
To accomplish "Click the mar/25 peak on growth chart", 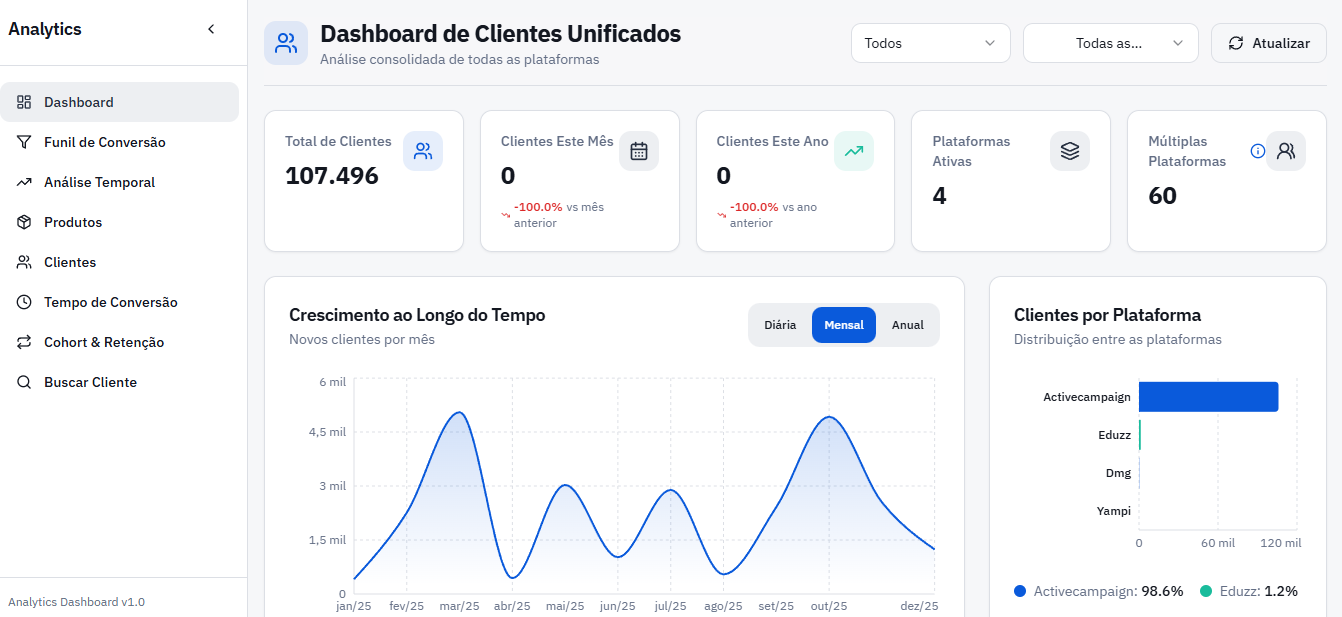I will click(459, 413).
